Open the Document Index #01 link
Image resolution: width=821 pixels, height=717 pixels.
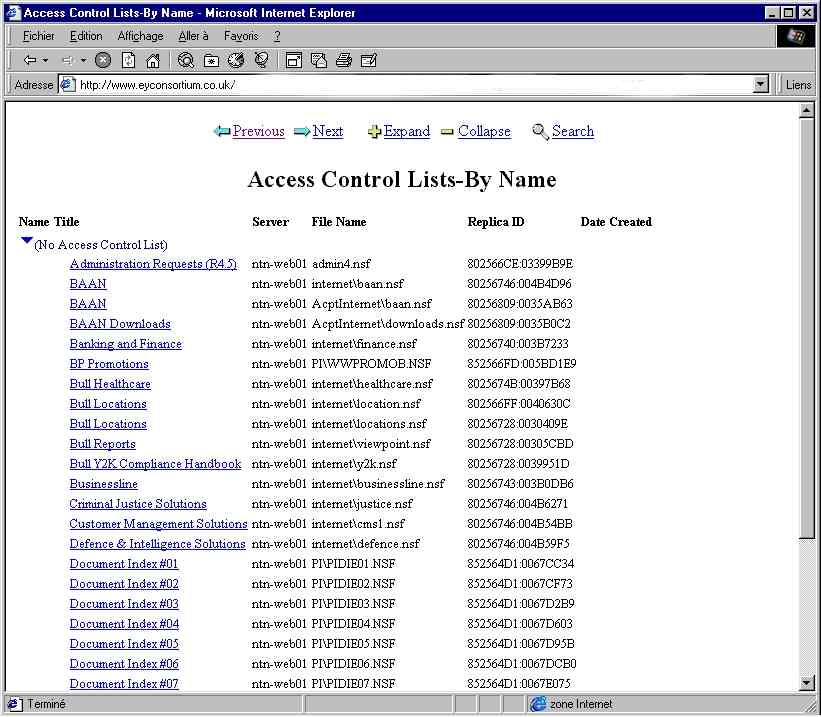click(124, 564)
